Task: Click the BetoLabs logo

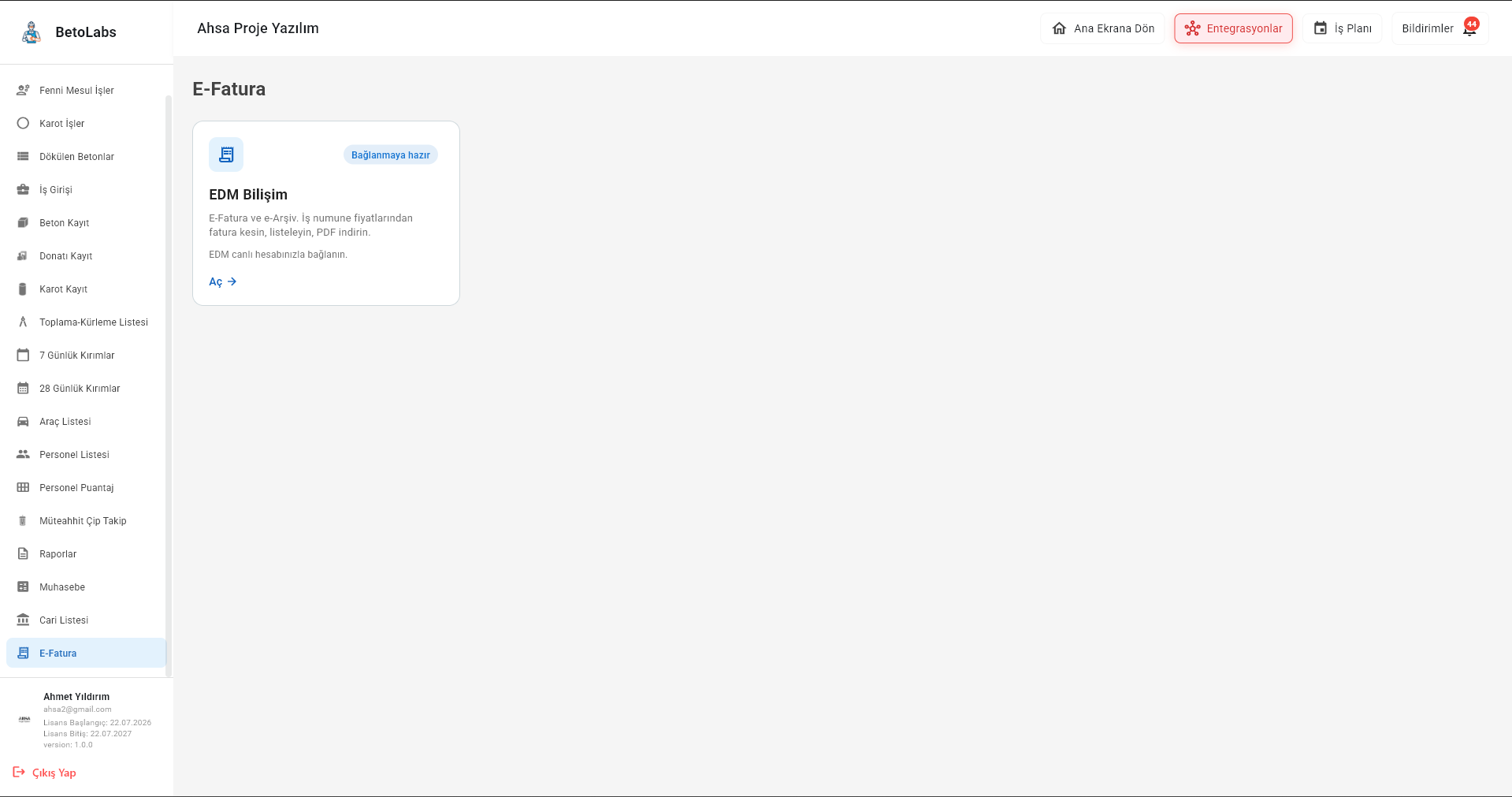Action: [32, 32]
